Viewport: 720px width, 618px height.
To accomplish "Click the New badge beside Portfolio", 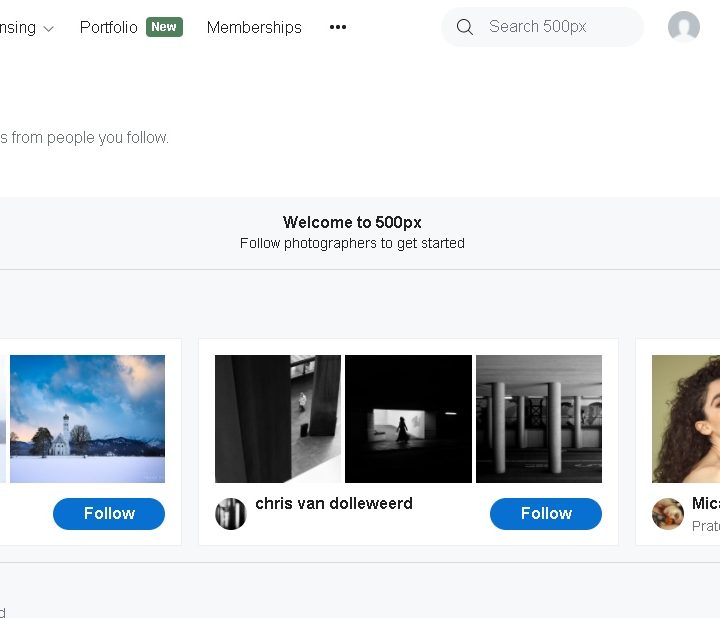I will (164, 27).
